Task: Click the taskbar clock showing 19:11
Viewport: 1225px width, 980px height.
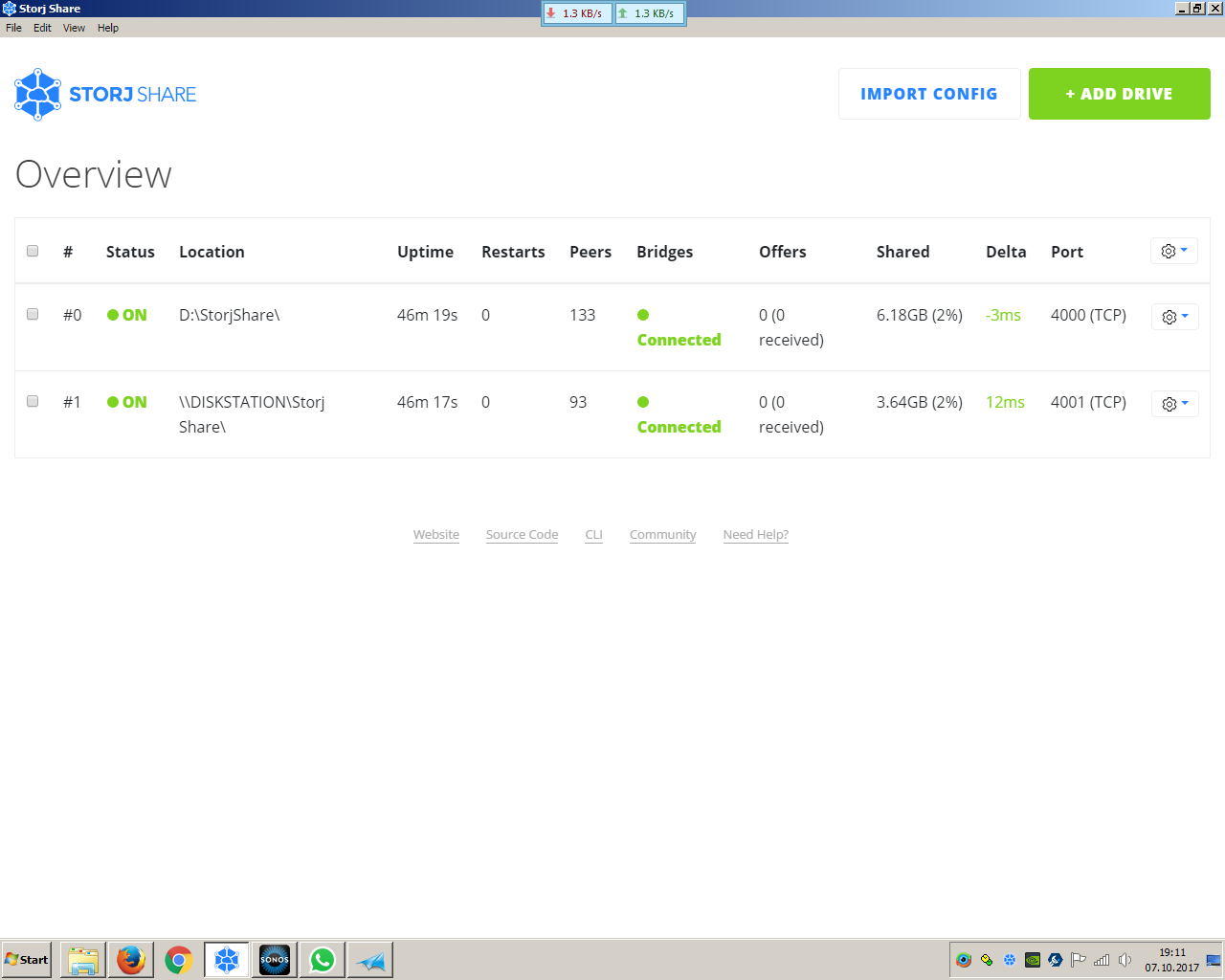Action: [x=1172, y=960]
